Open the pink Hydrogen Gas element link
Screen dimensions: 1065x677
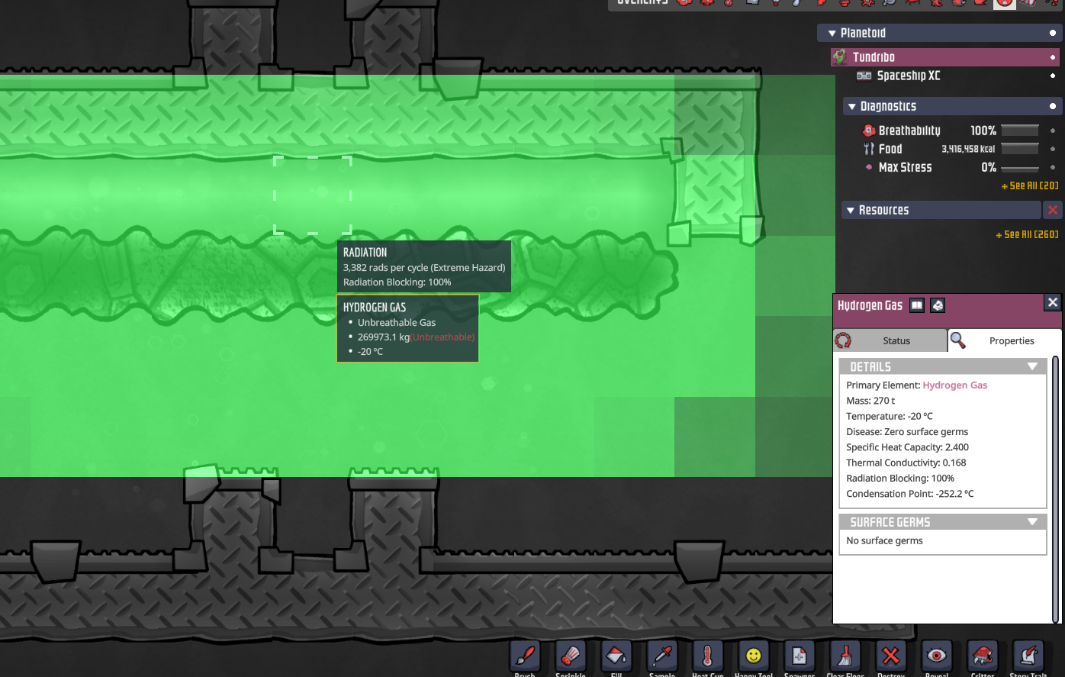tap(954, 385)
